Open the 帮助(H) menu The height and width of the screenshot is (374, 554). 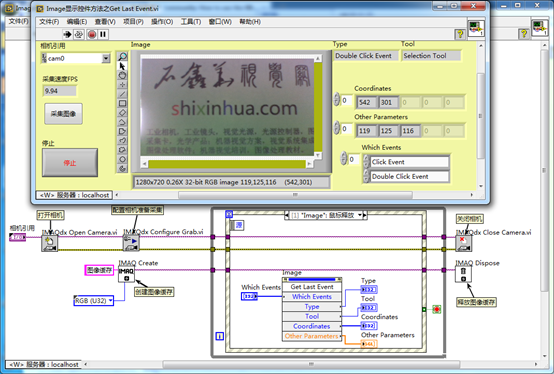250,22
